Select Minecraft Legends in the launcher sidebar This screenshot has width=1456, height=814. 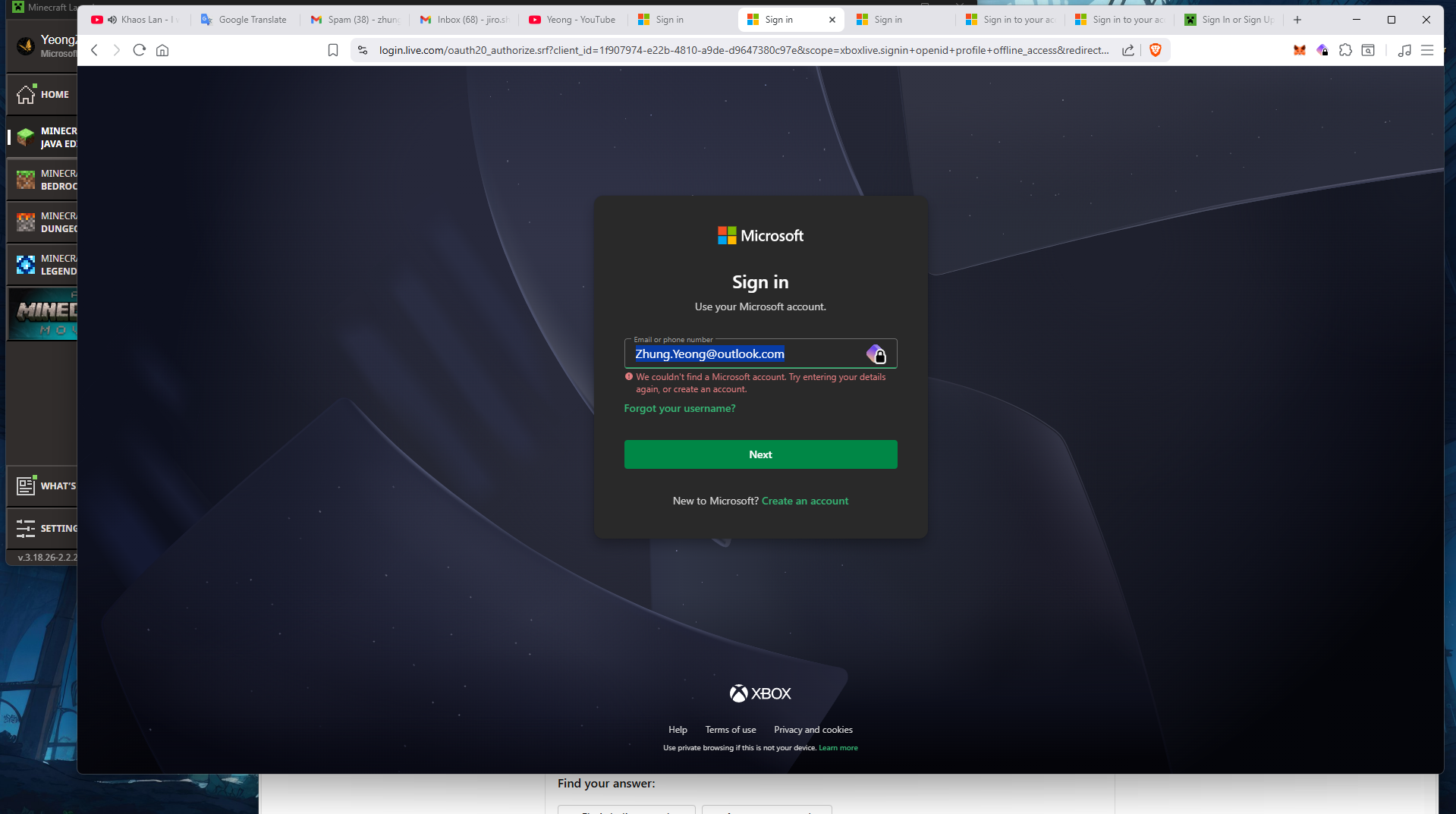pos(46,264)
